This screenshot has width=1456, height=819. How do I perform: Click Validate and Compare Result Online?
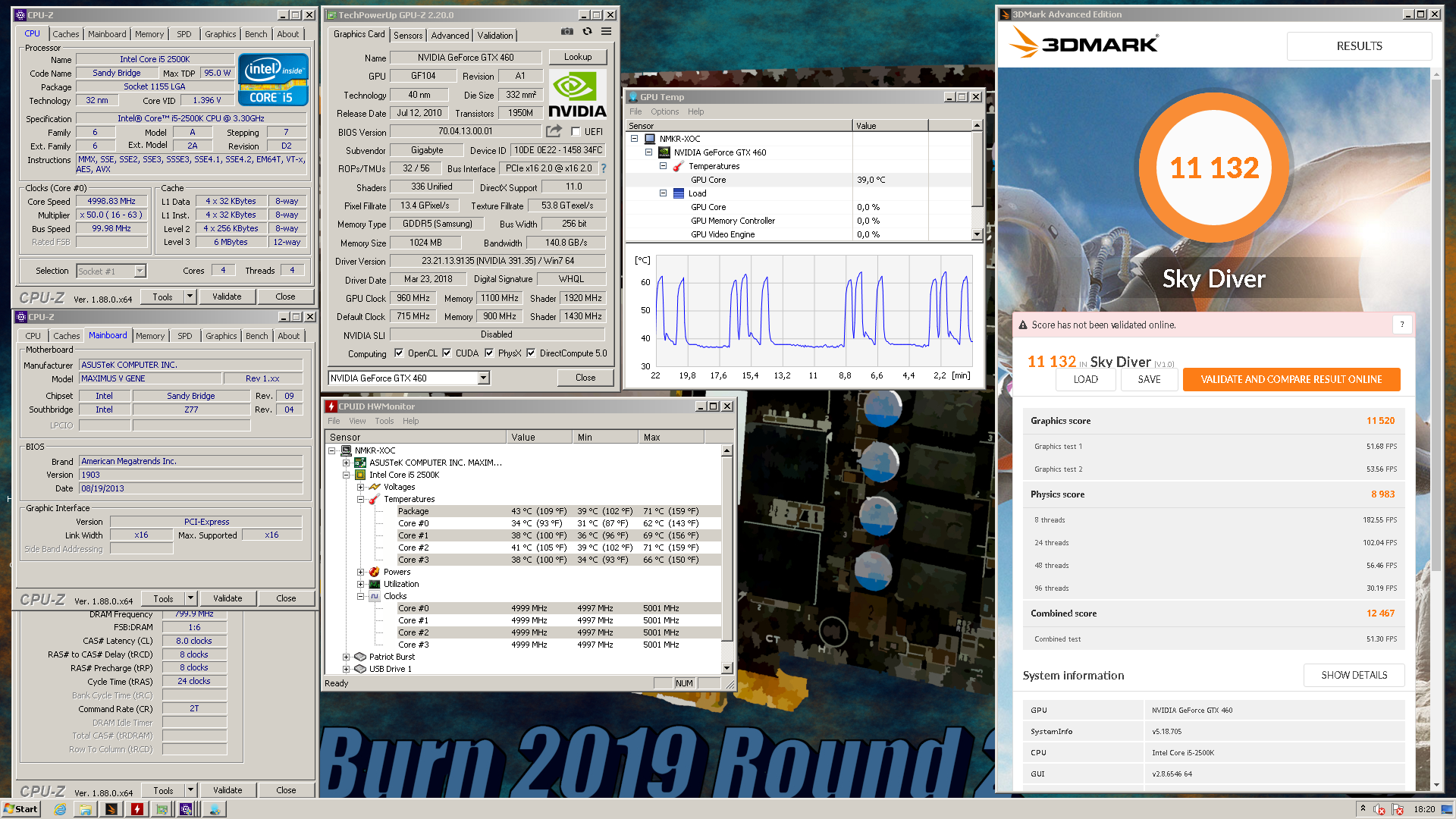pyautogui.click(x=1291, y=379)
